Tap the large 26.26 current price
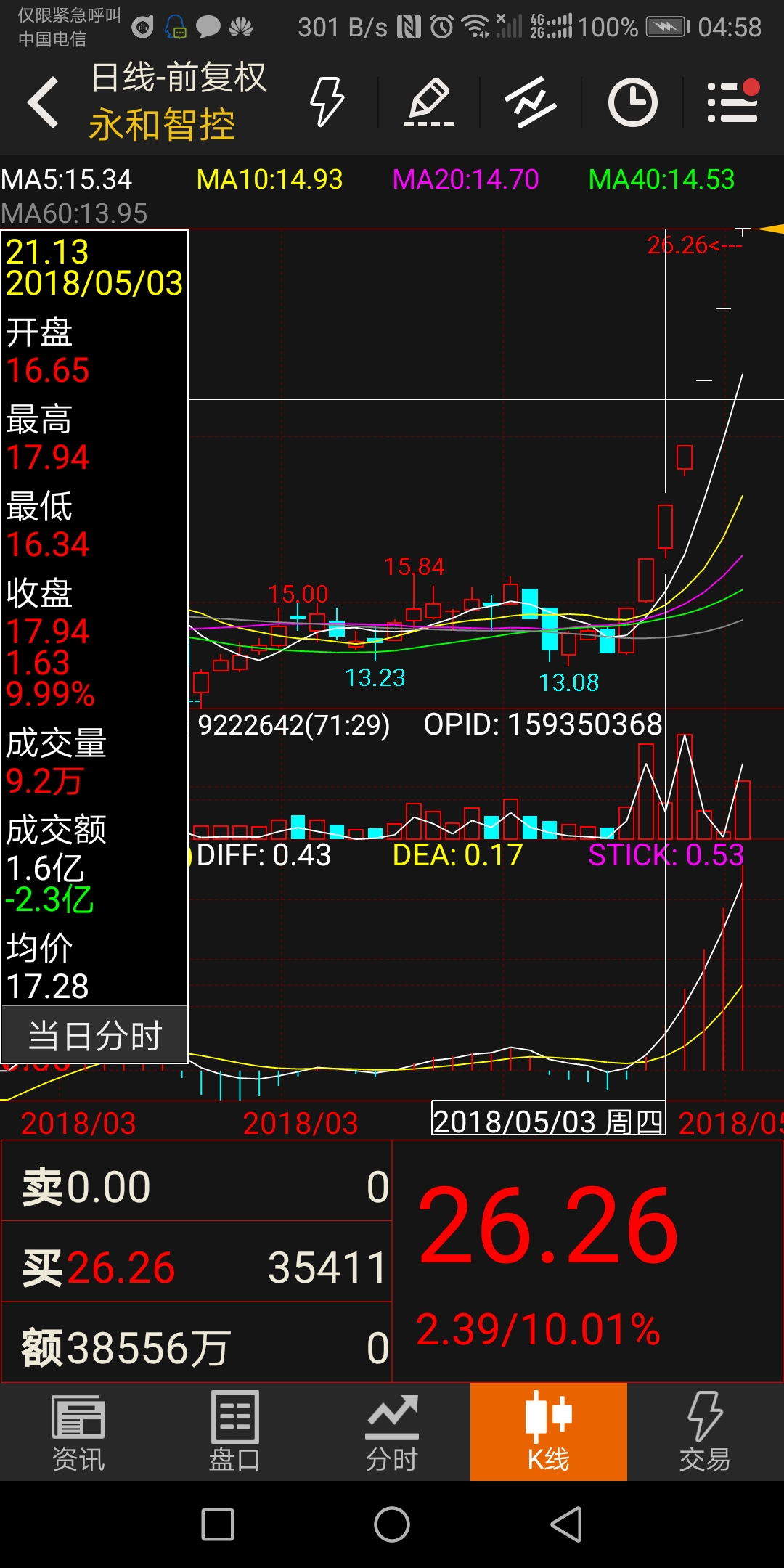 pyautogui.click(x=549, y=1227)
